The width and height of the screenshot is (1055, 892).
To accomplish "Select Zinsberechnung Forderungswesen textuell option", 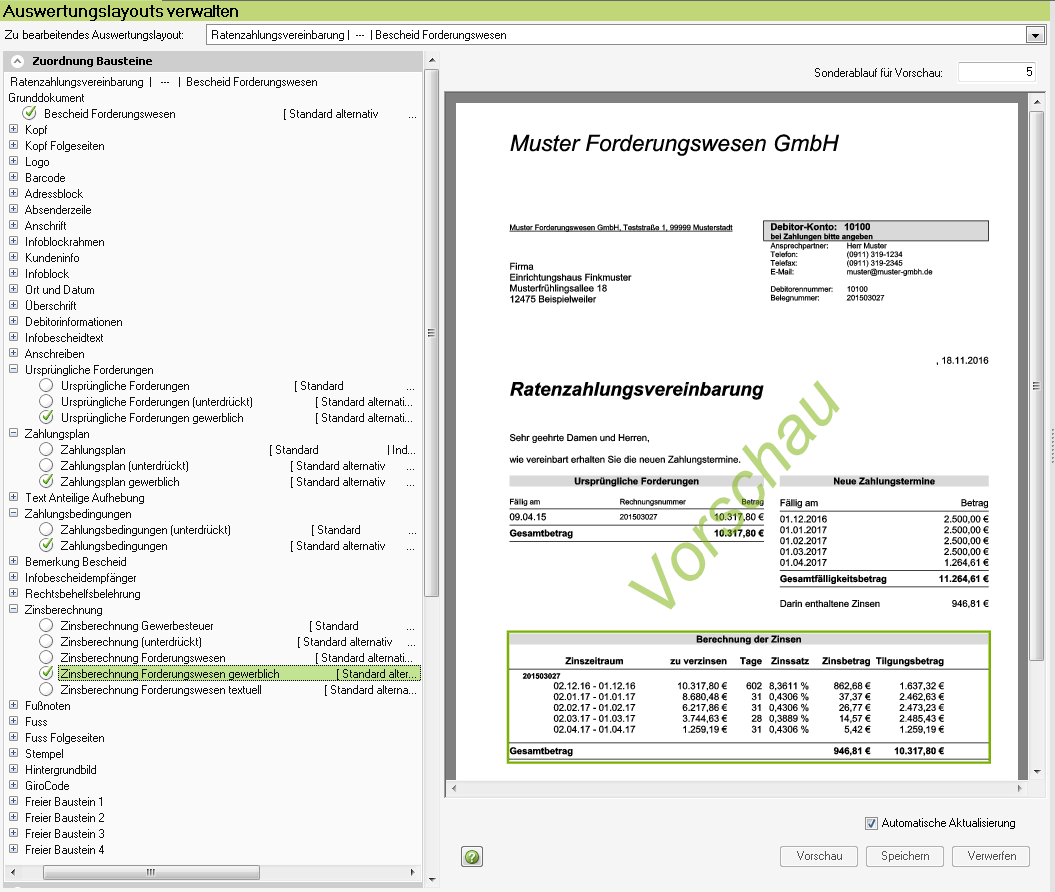I will point(46,690).
